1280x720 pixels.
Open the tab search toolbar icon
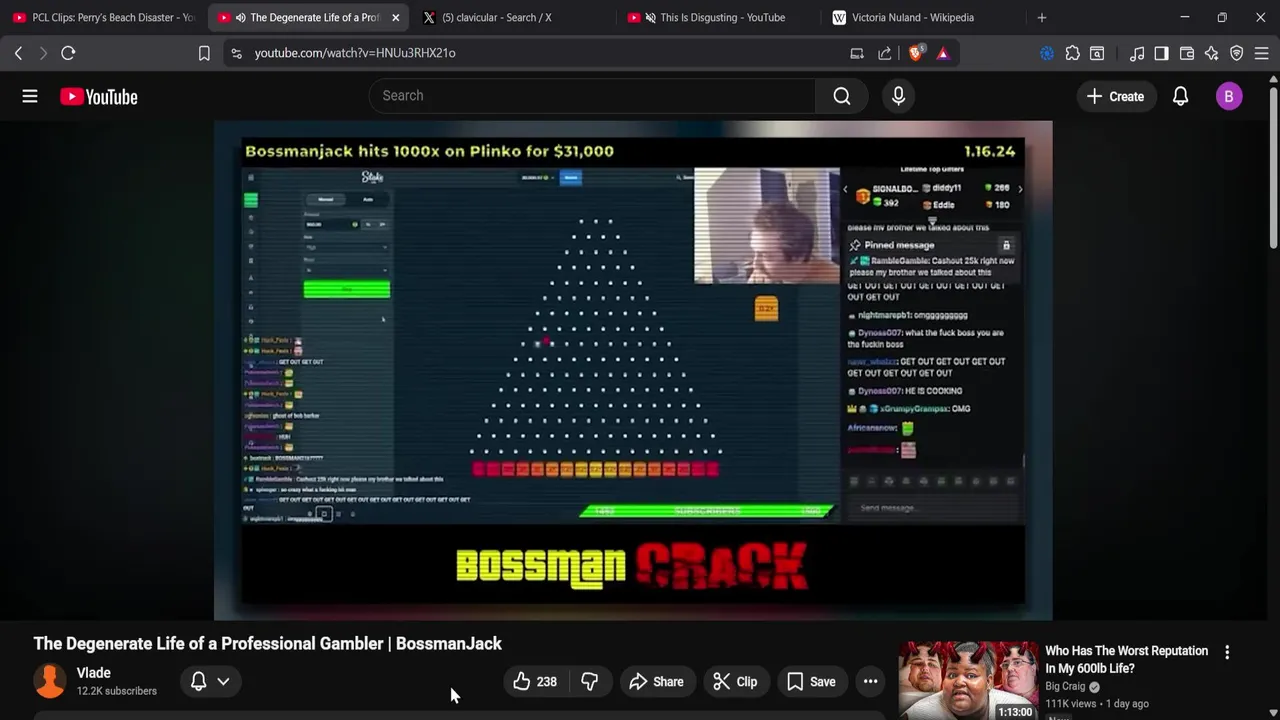tap(1097, 53)
